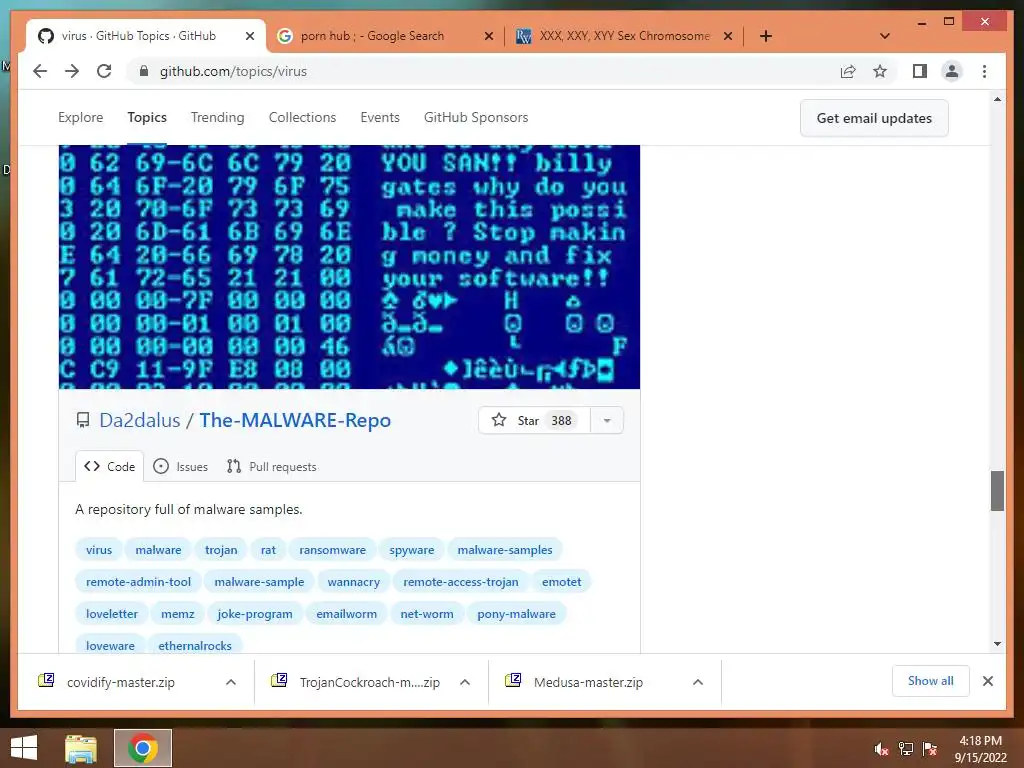Open the spyware topic tag

coord(411,550)
